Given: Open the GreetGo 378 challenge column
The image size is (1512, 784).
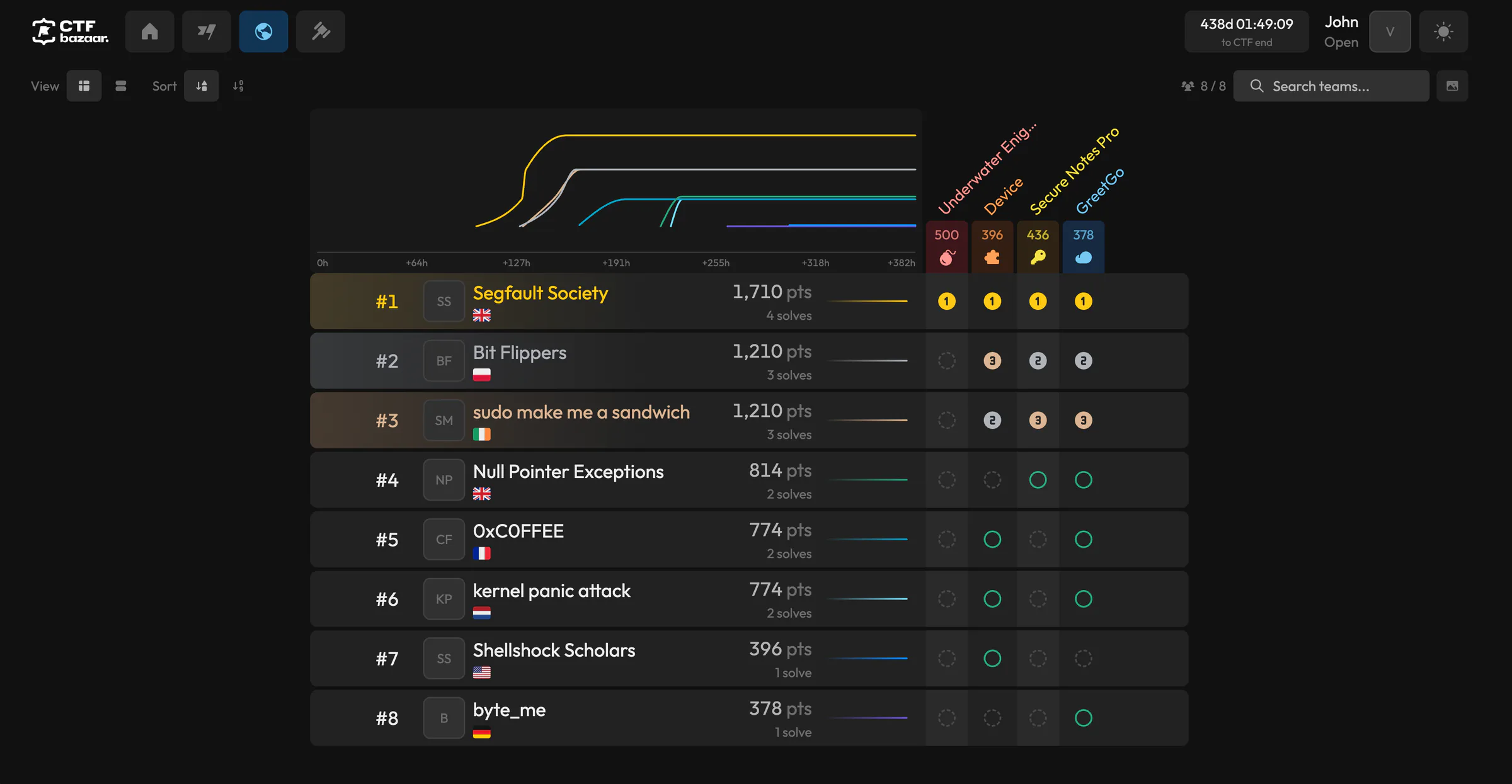Looking at the screenshot, I should [x=1084, y=246].
